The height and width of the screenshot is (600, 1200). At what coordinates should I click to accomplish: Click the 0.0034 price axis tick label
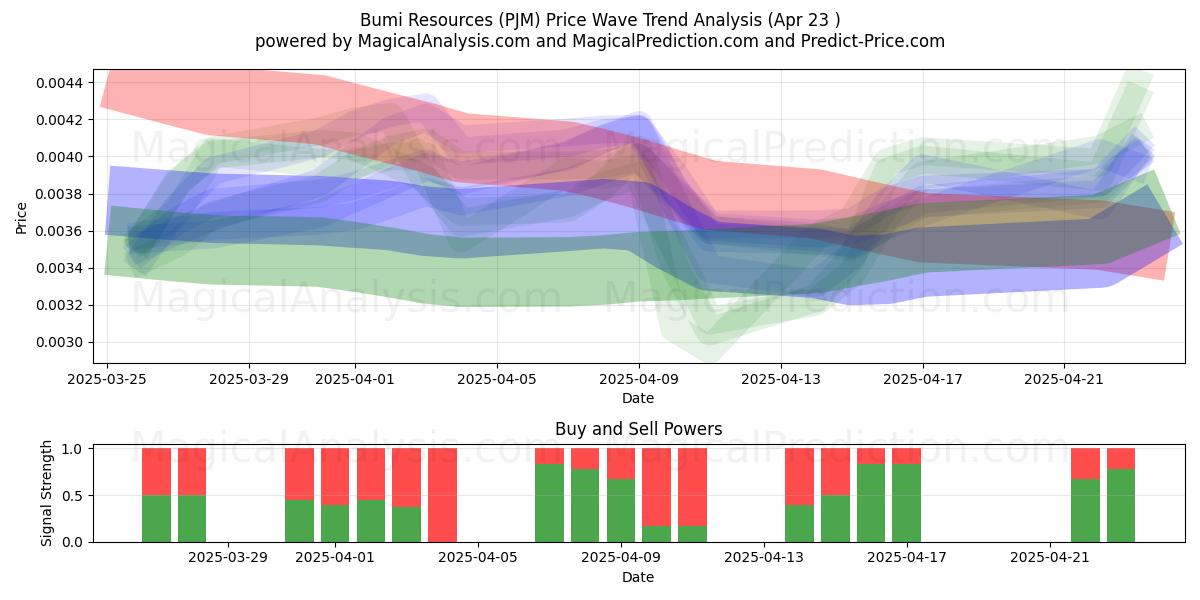click(61, 268)
